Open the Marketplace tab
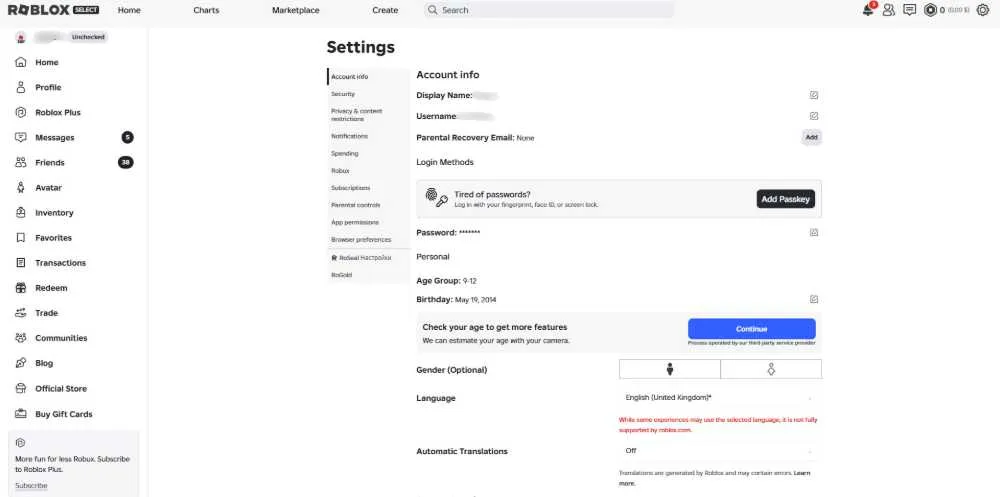 (x=295, y=10)
